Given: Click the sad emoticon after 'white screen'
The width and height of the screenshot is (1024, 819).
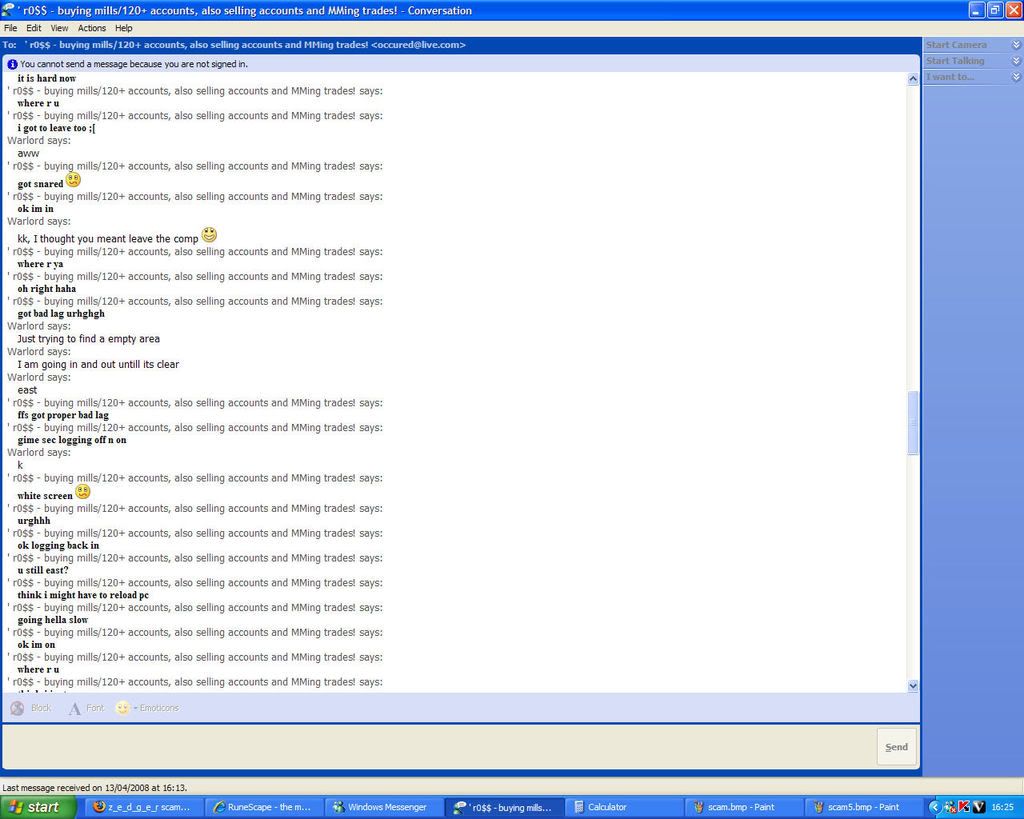Looking at the screenshot, I should [82, 492].
